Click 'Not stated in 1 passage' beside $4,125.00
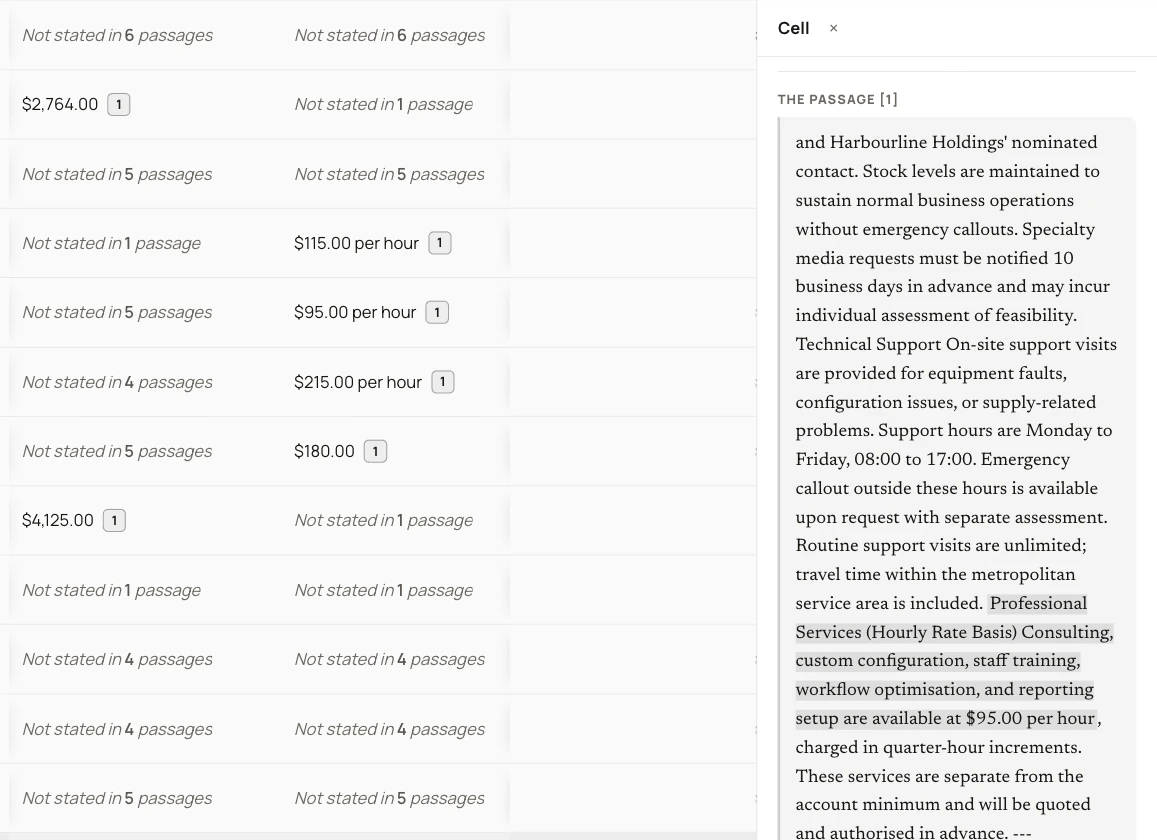Viewport: 1157px width, 840px height. point(384,520)
